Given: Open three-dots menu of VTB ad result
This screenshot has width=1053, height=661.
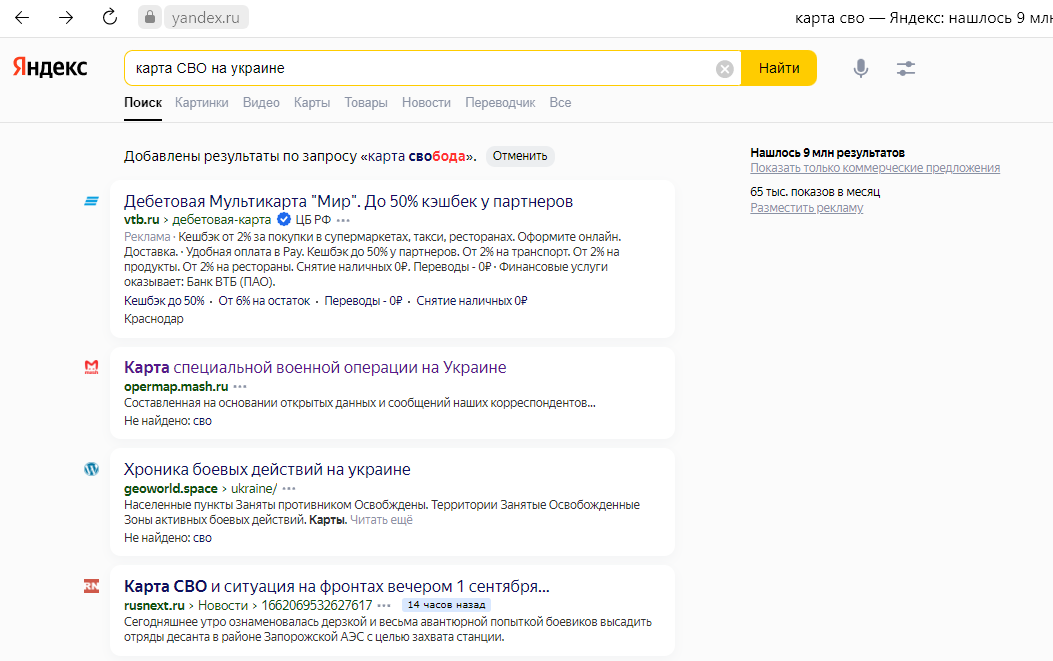Looking at the screenshot, I should point(344,219).
